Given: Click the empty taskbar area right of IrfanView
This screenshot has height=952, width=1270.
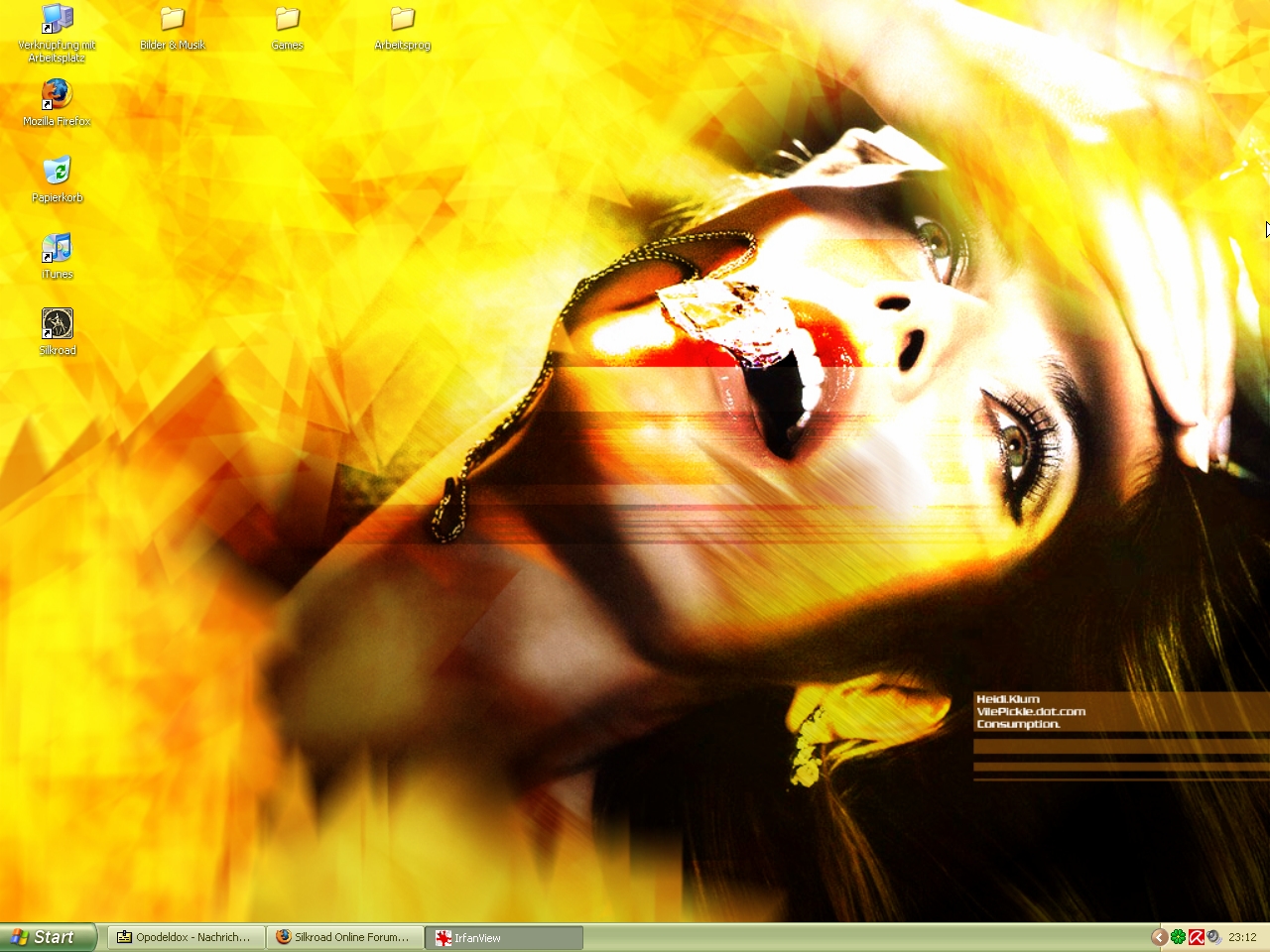Looking at the screenshot, I should [863, 937].
